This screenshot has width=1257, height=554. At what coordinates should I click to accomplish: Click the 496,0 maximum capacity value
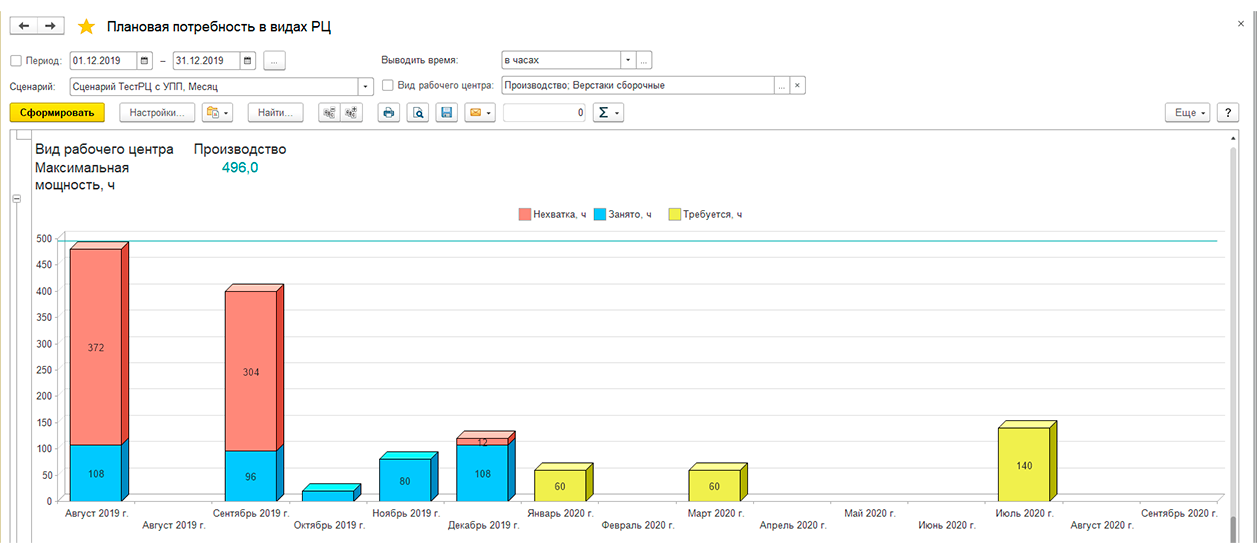click(x=240, y=168)
